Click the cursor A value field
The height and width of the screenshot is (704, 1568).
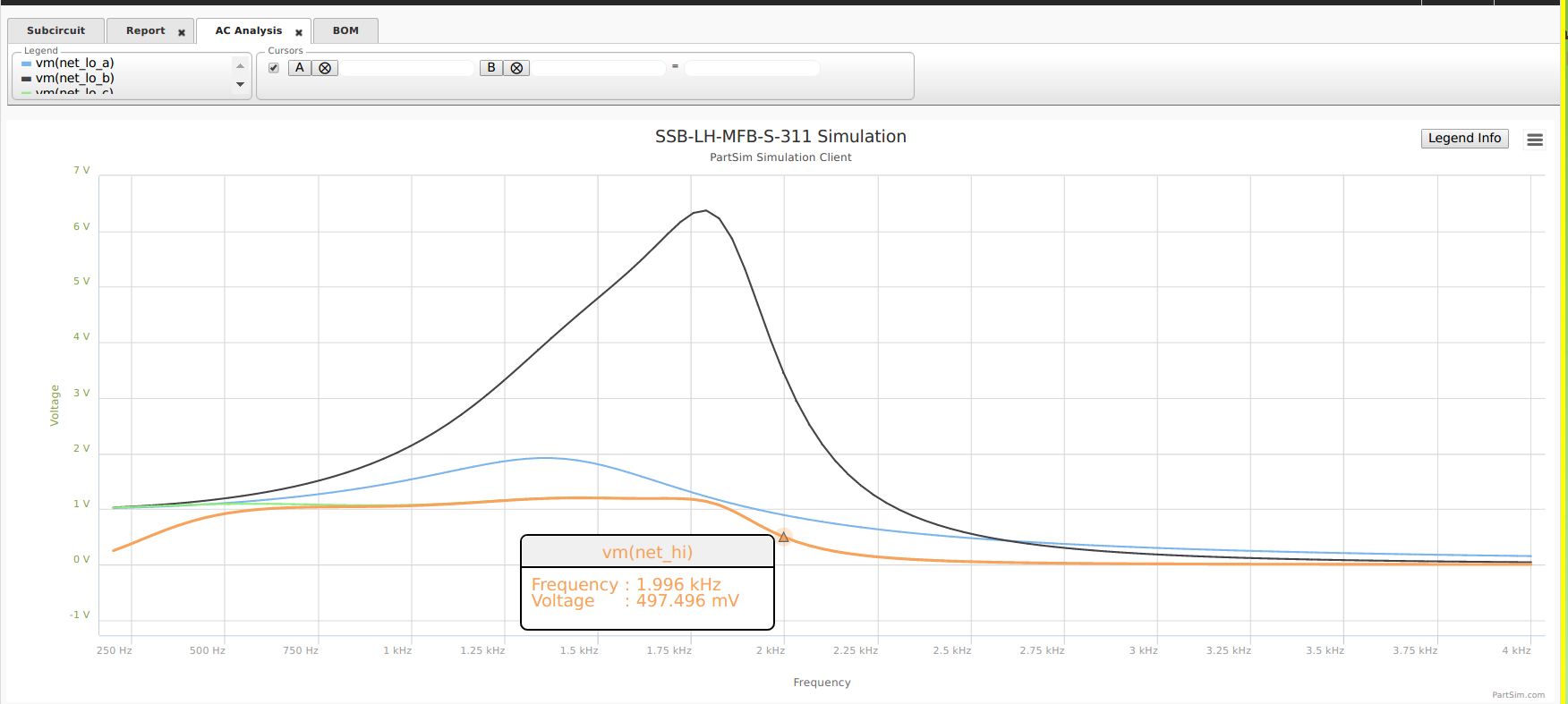point(407,68)
